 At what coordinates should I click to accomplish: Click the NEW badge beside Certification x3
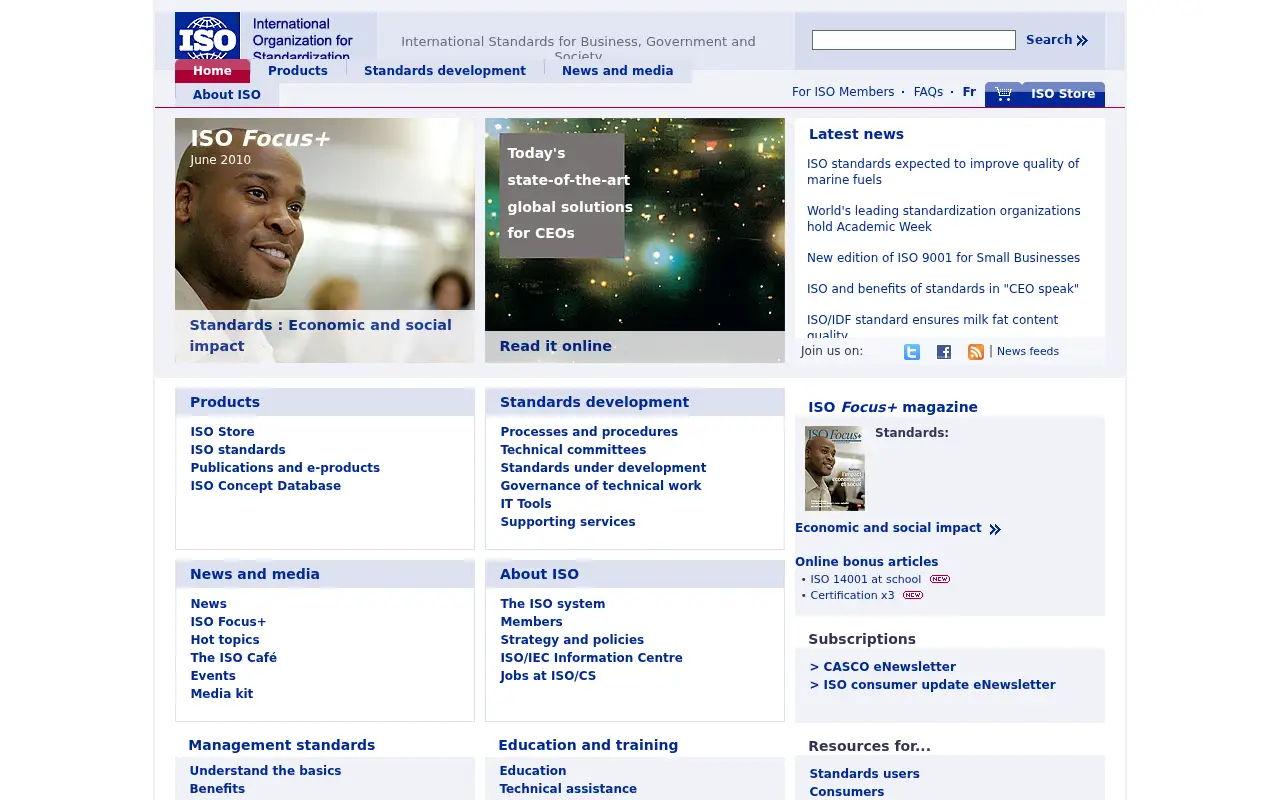point(913,595)
